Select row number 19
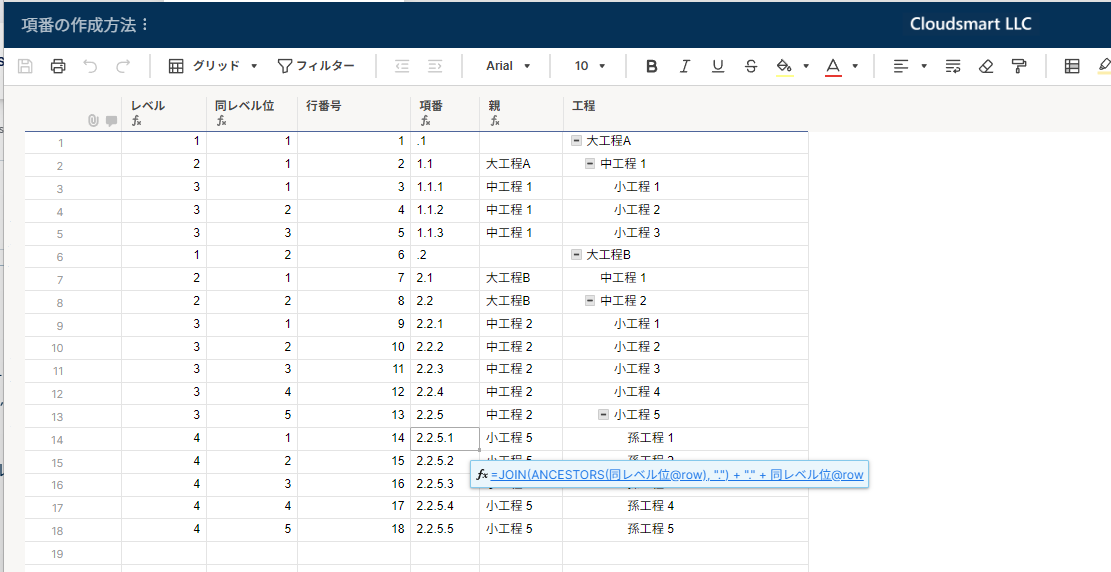Screen dimensions: 1111x572 [57, 554]
